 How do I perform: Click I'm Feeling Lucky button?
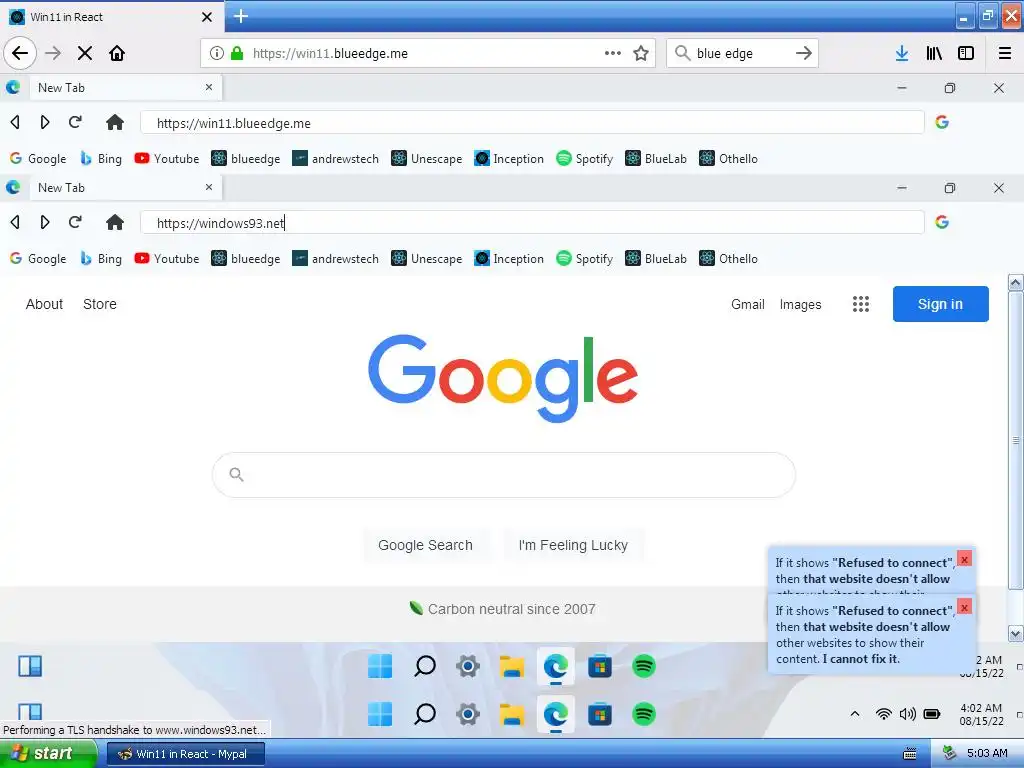pyautogui.click(x=573, y=545)
